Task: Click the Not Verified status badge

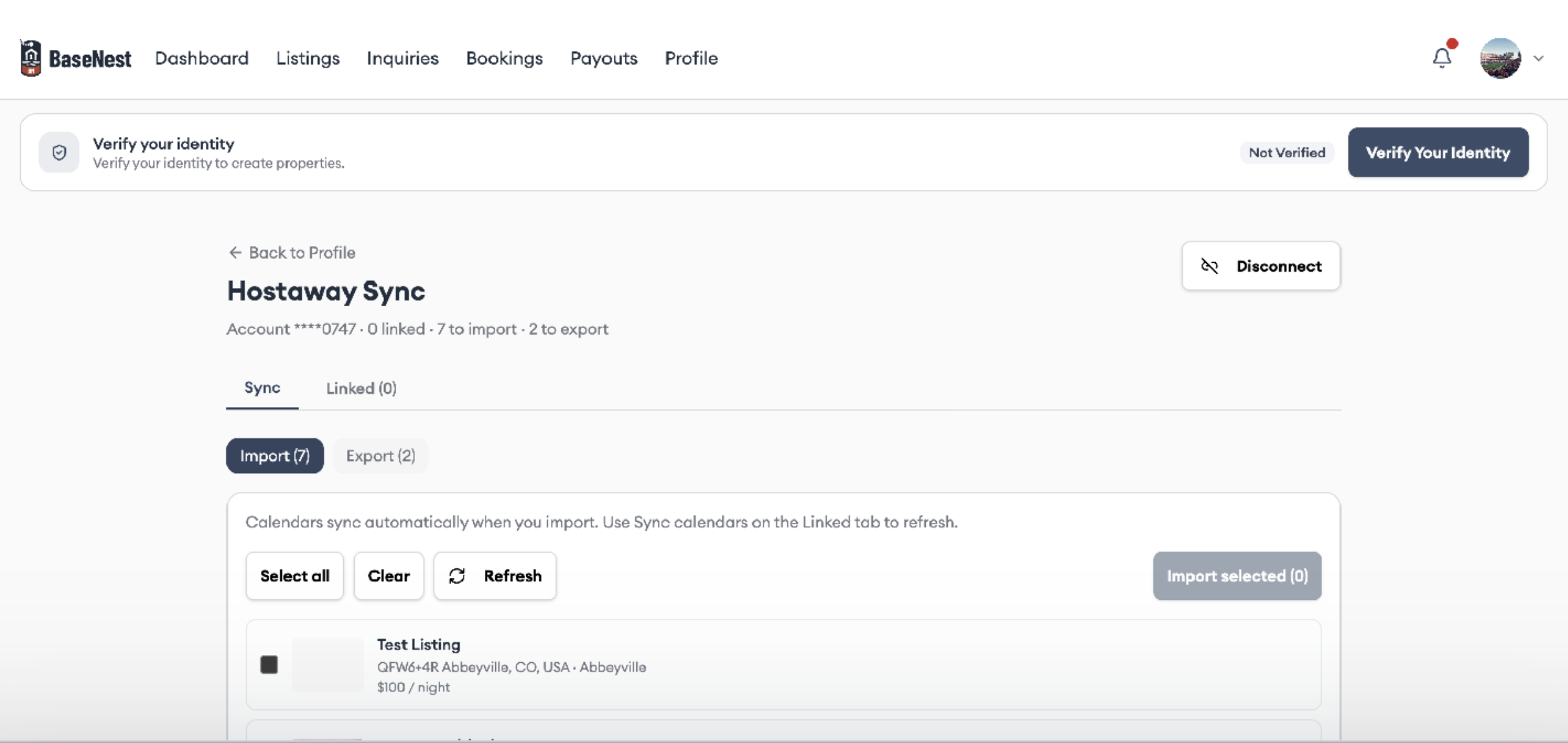Action: (x=1287, y=153)
